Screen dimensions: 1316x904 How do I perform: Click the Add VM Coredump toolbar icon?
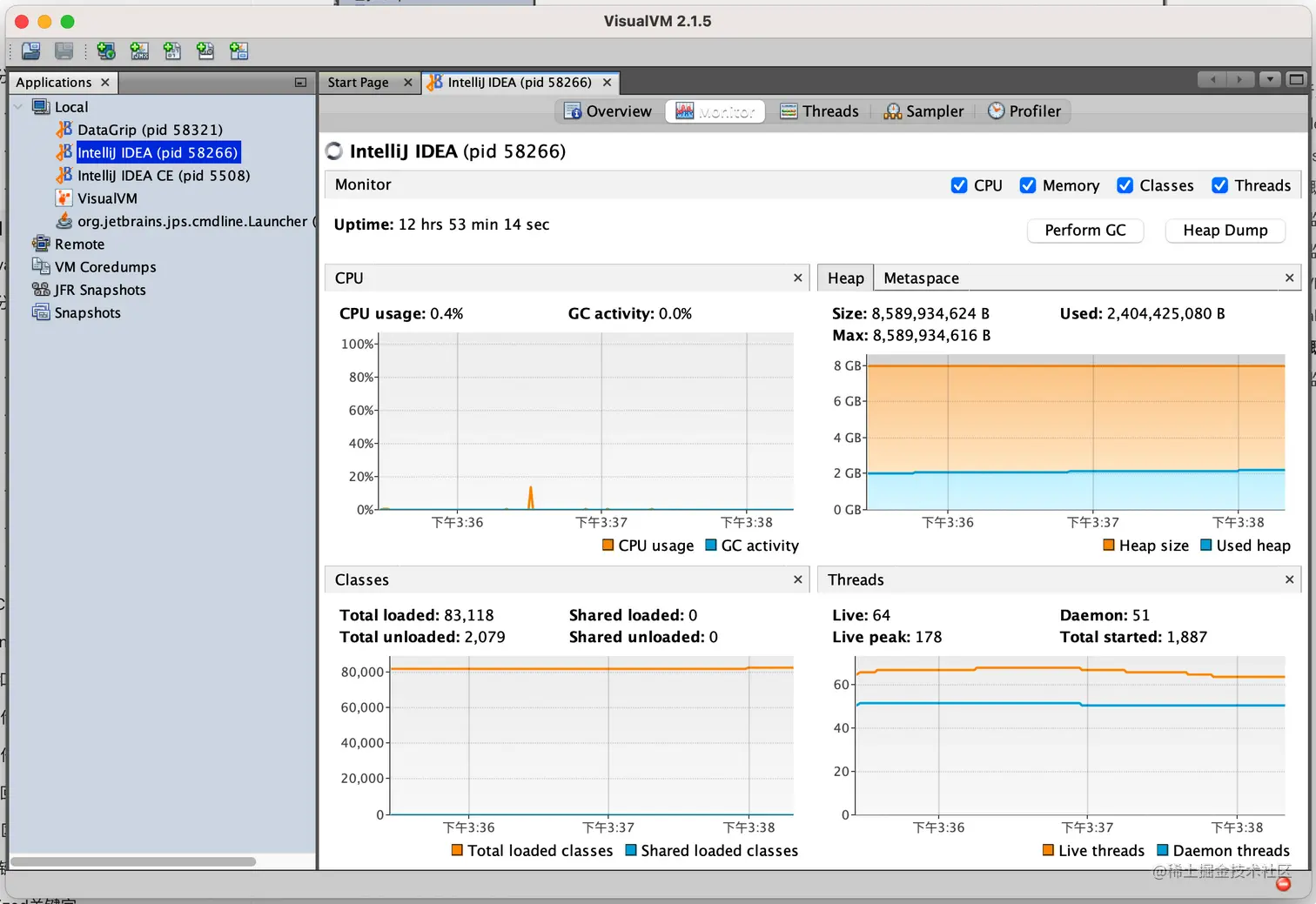[x=172, y=51]
